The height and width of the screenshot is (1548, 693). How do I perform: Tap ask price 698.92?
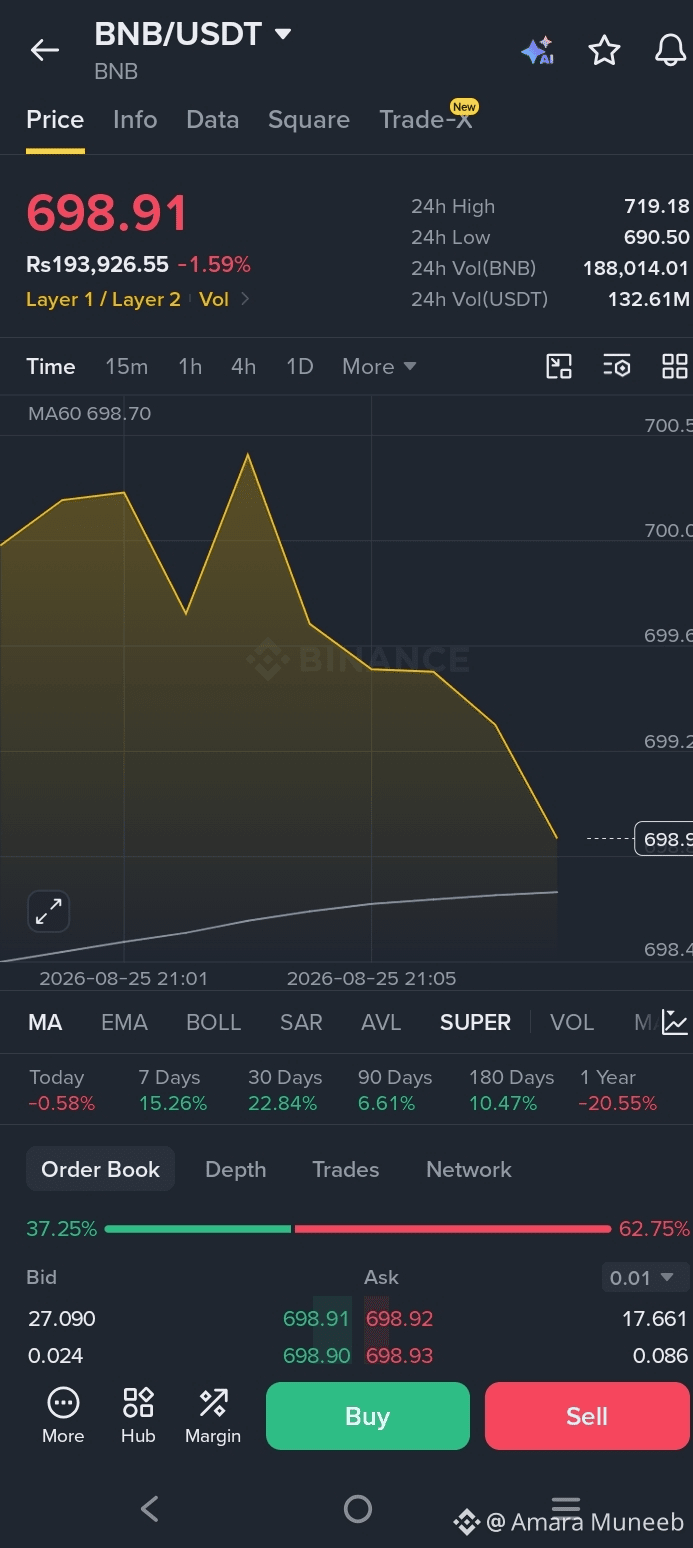click(399, 1319)
